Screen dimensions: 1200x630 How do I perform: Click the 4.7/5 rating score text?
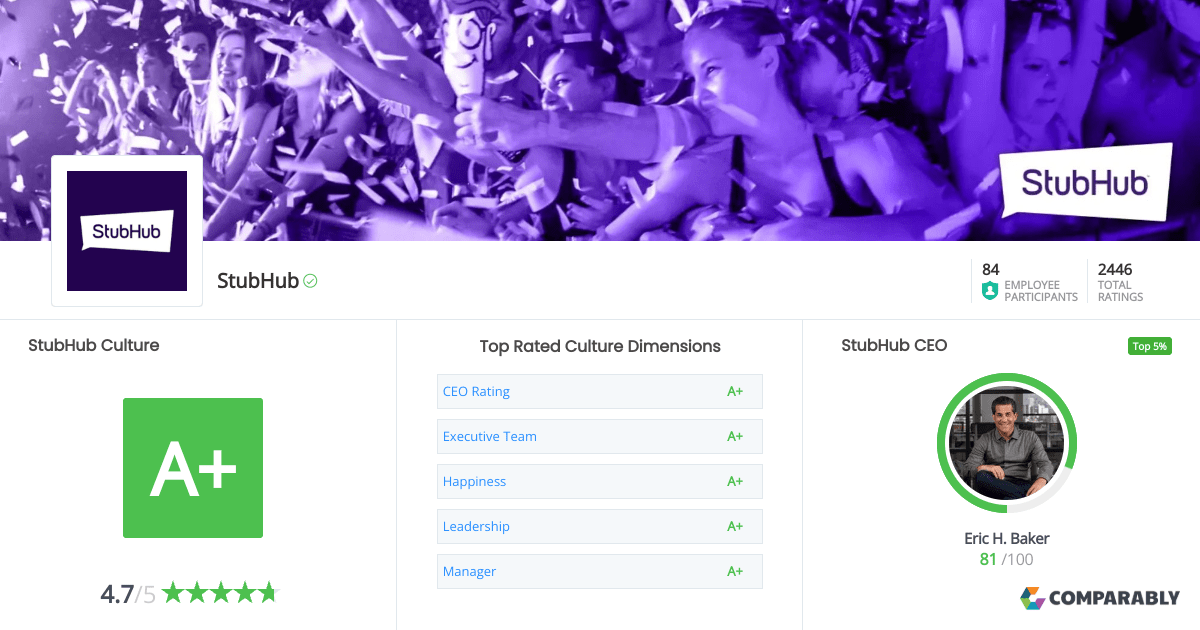click(128, 594)
